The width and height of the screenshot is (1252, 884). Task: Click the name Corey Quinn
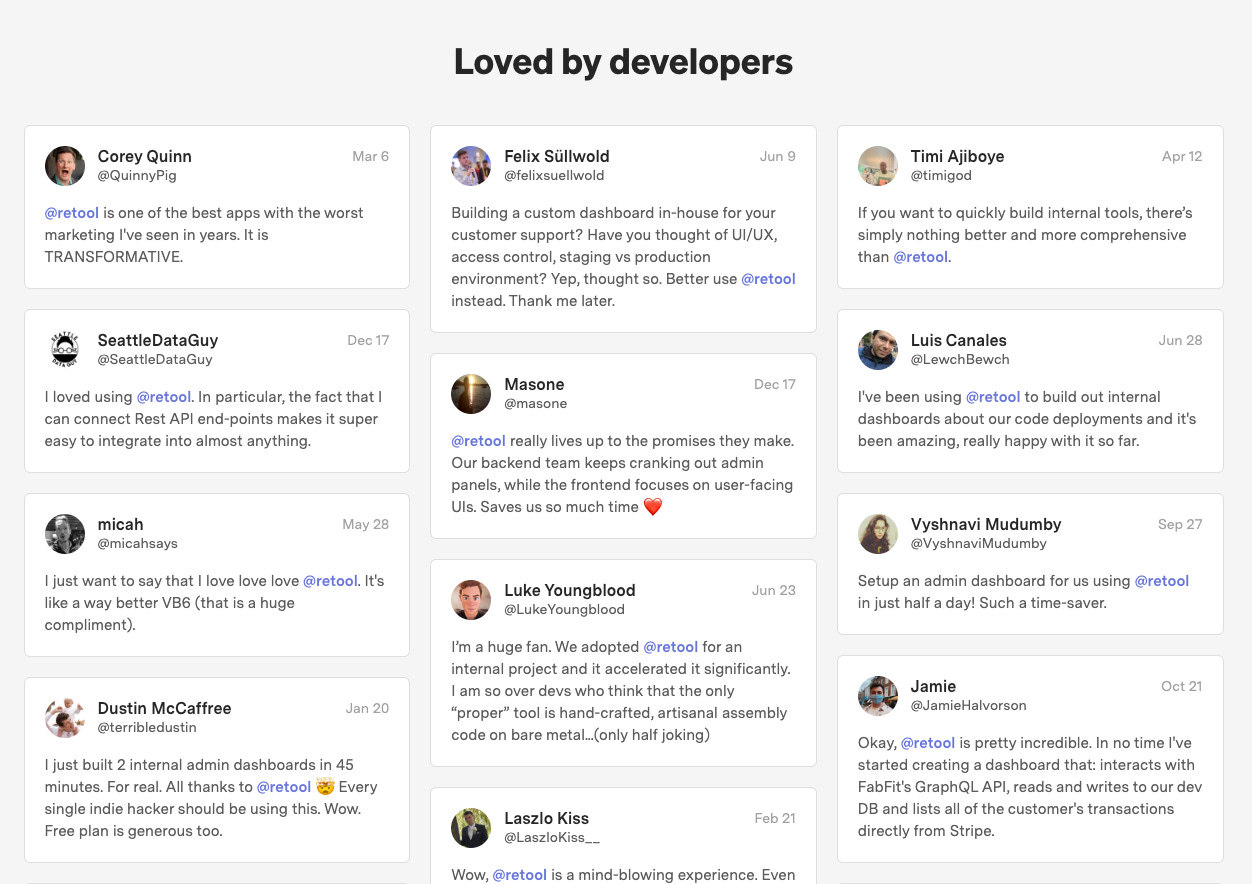tap(145, 156)
